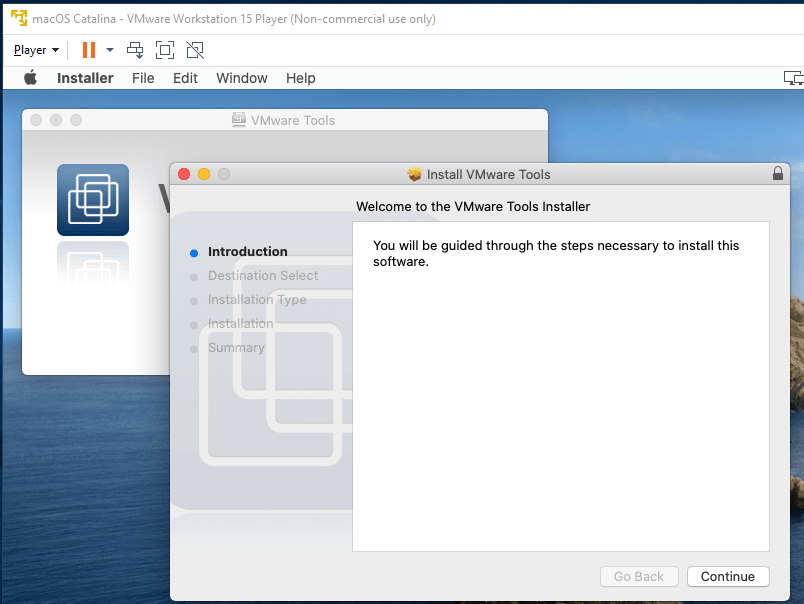Select the Summary step

pos(236,348)
